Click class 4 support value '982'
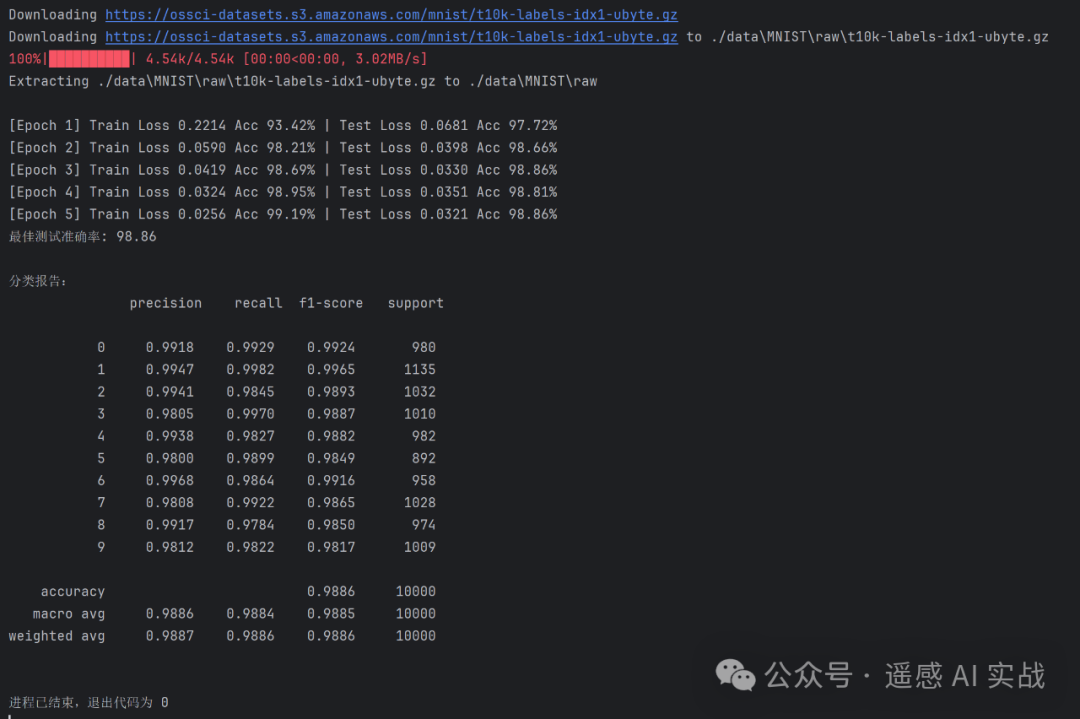The width and height of the screenshot is (1080, 719). pos(424,436)
